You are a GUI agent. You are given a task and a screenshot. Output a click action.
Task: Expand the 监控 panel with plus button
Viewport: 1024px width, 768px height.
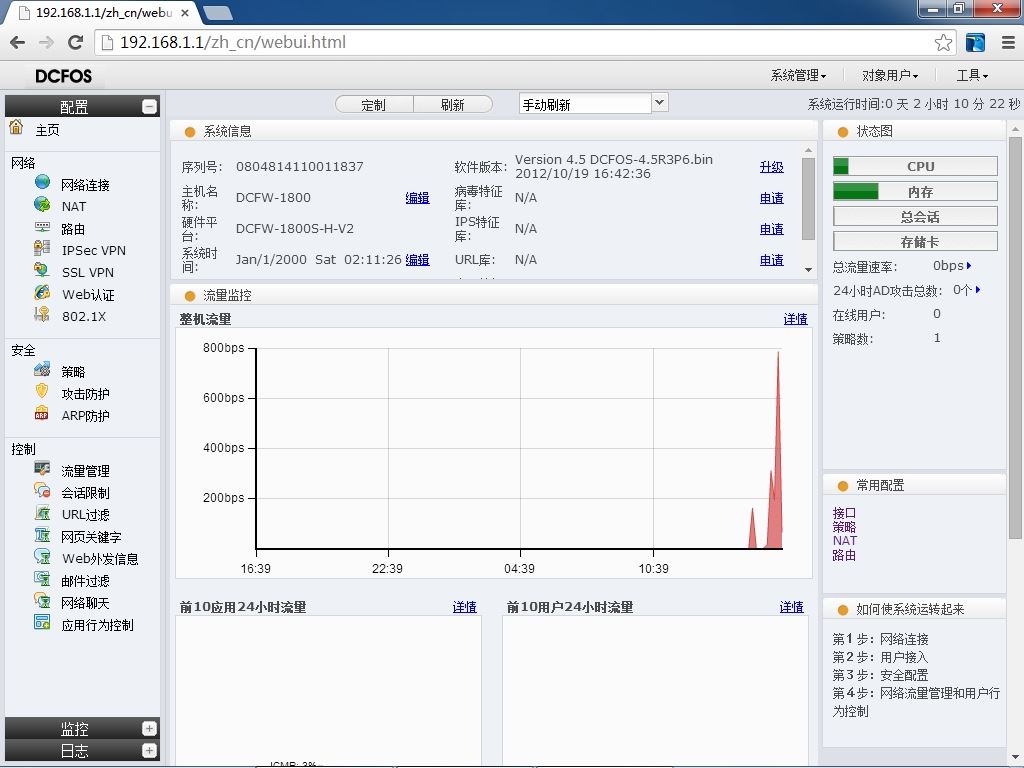[x=150, y=729]
